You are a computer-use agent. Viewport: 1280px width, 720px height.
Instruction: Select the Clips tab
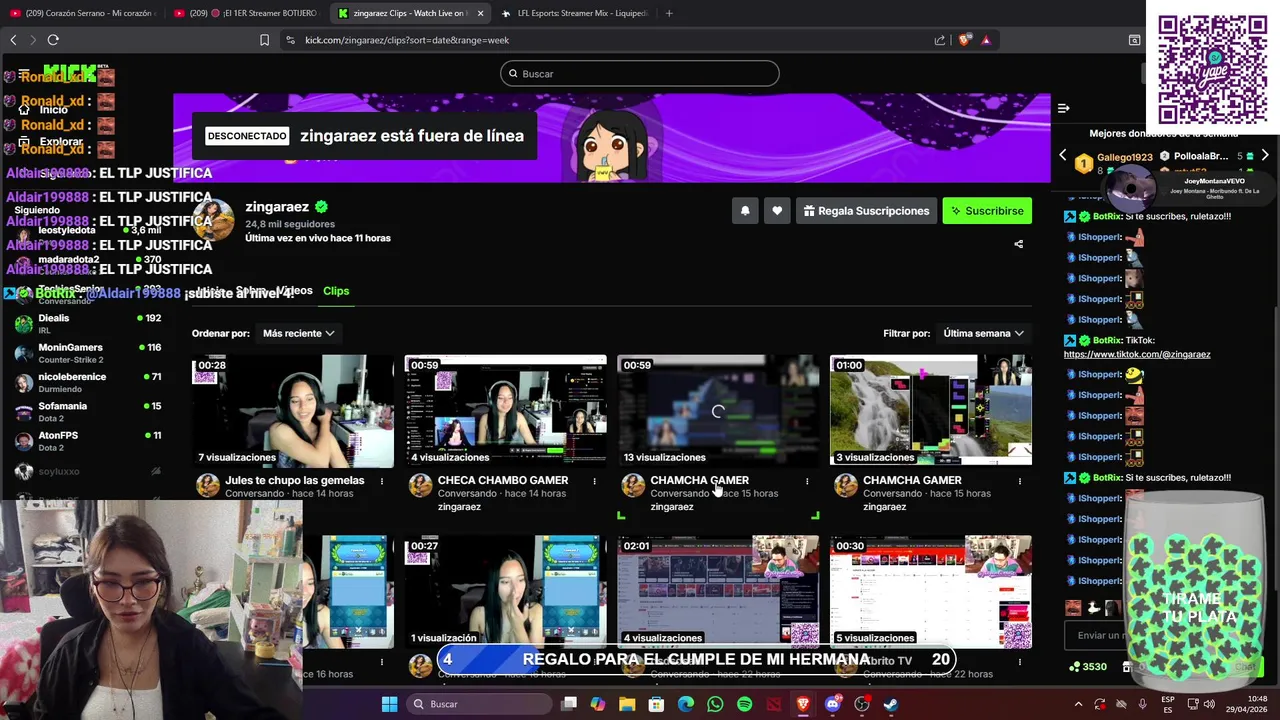336,291
